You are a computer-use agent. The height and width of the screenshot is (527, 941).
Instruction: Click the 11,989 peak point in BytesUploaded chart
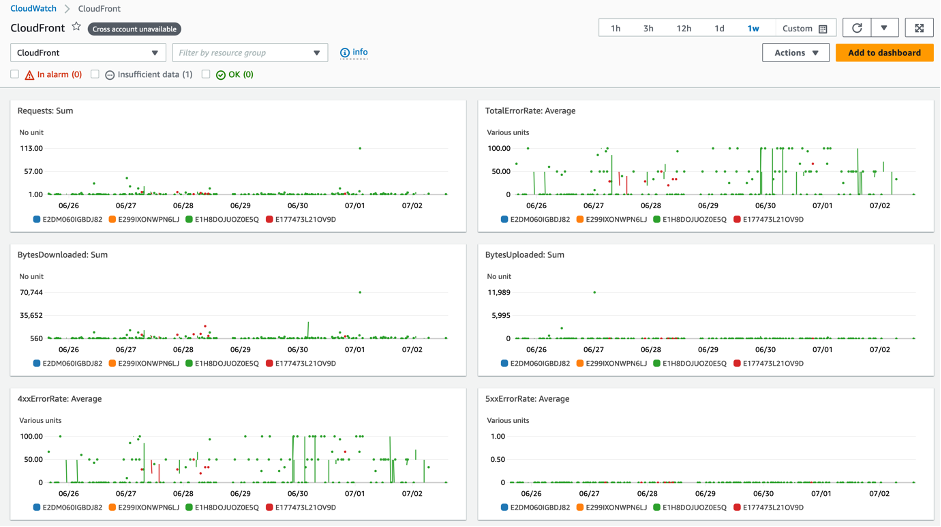tap(595, 292)
